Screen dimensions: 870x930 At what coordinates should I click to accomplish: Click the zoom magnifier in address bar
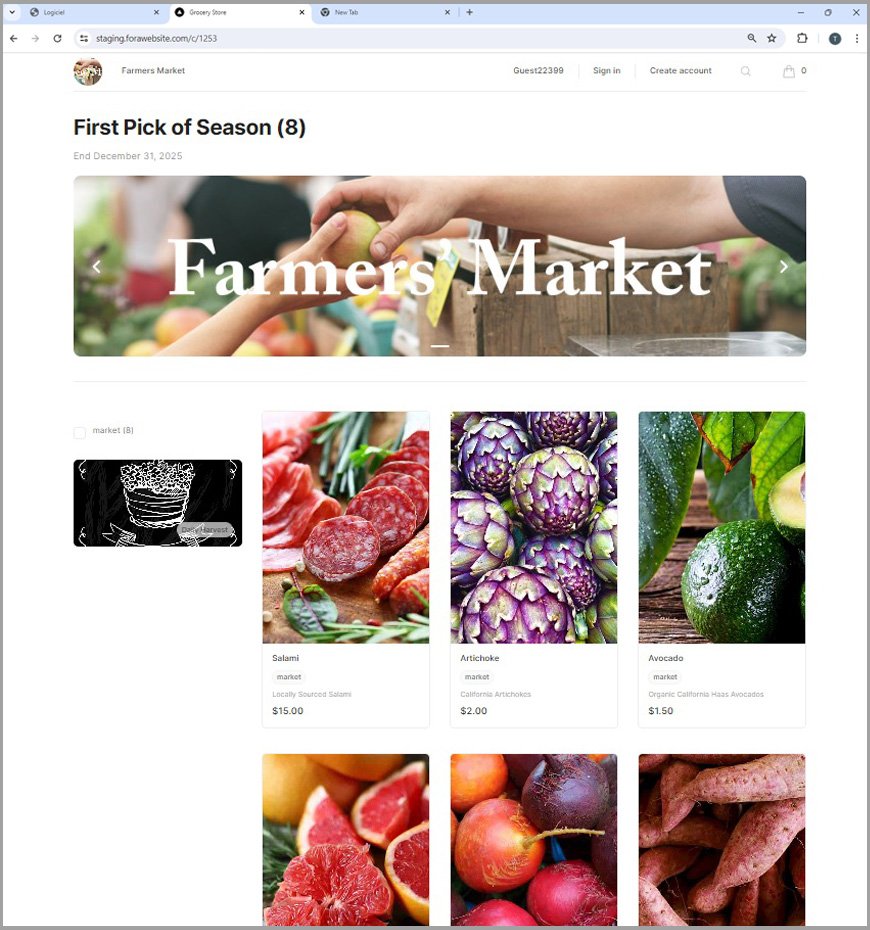click(x=751, y=38)
